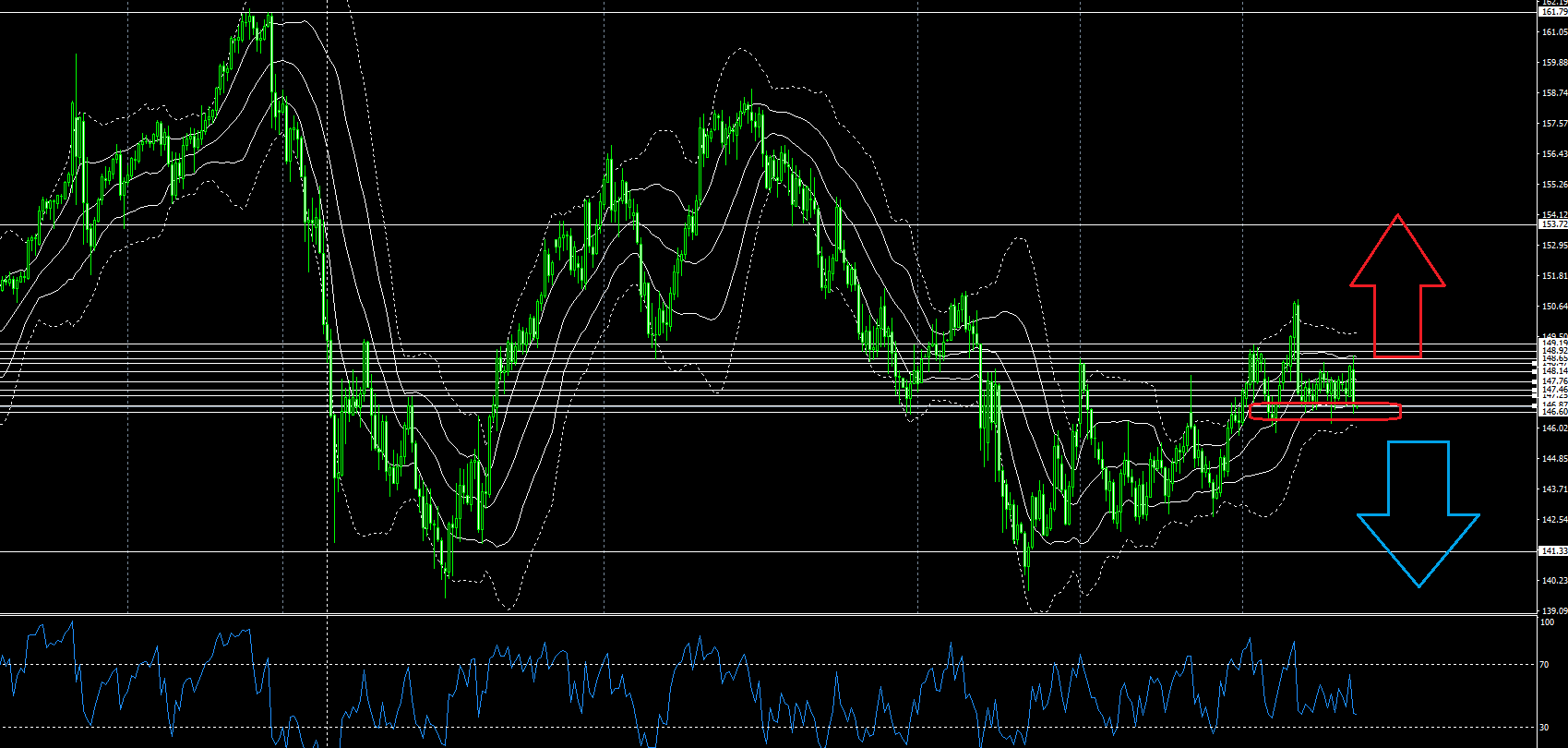
Task: Click the 161.05 price scale value
Action: (1554, 32)
